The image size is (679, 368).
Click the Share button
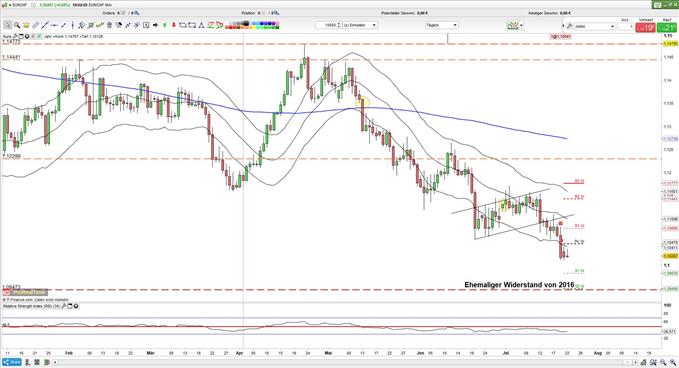12,362
